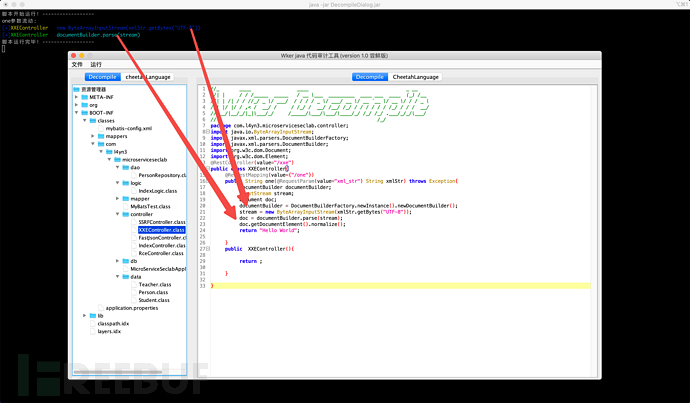Click the mapper folder icon

point(126,199)
